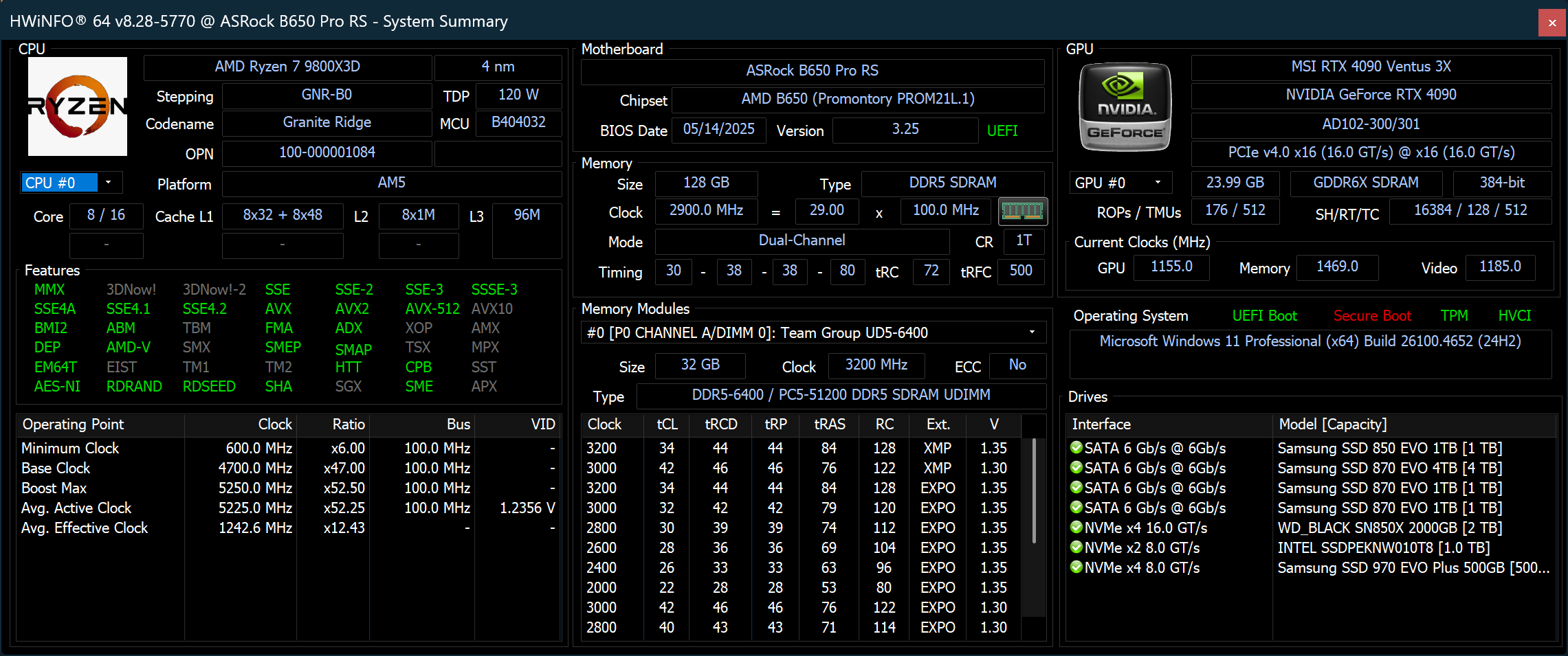This screenshot has width=1568, height=656.
Task: Click the green UEFI label beside BIOS version
Action: (1002, 131)
